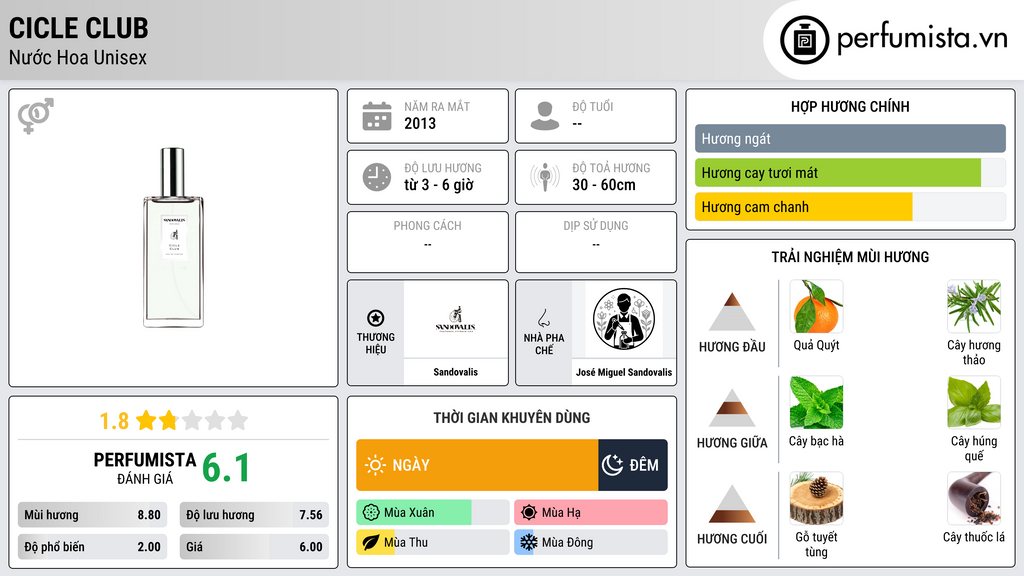Open the Cây húng quế basil image

[974, 403]
